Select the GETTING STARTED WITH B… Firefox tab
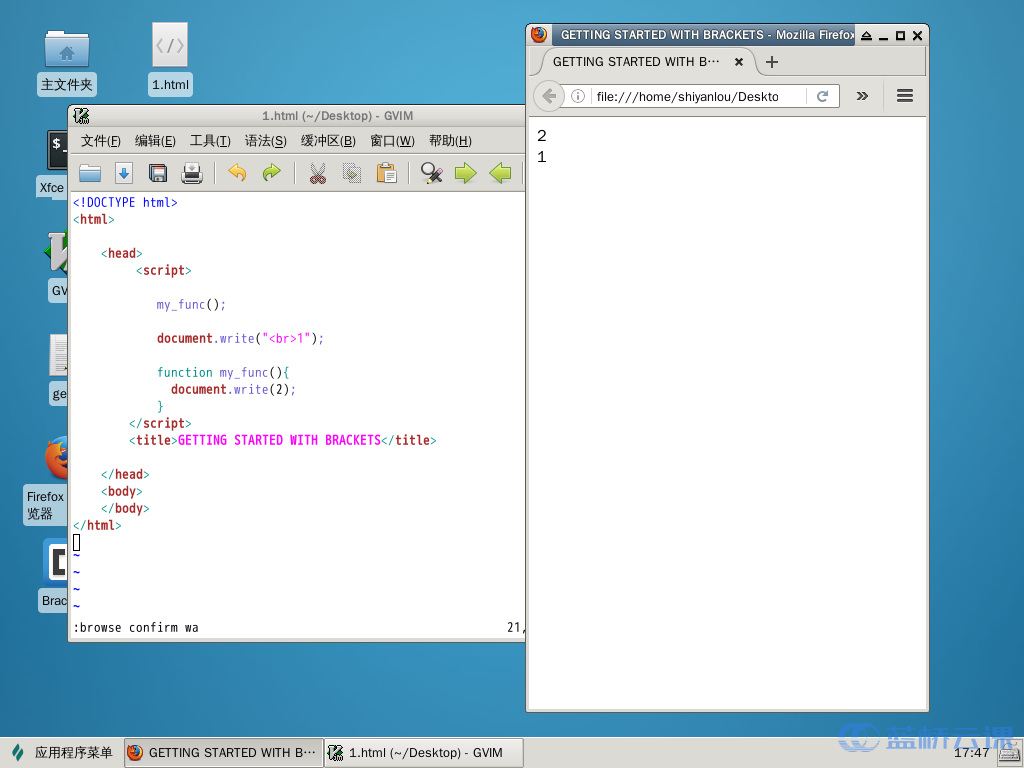This screenshot has width=1024, height=768. point(636,62)
